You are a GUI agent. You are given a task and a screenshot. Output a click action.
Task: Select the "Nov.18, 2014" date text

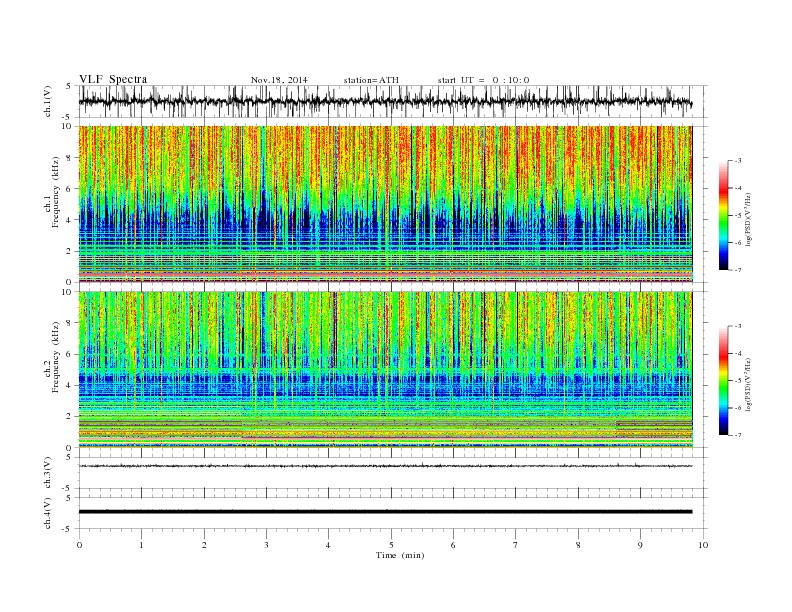click(x=279, y=80)
